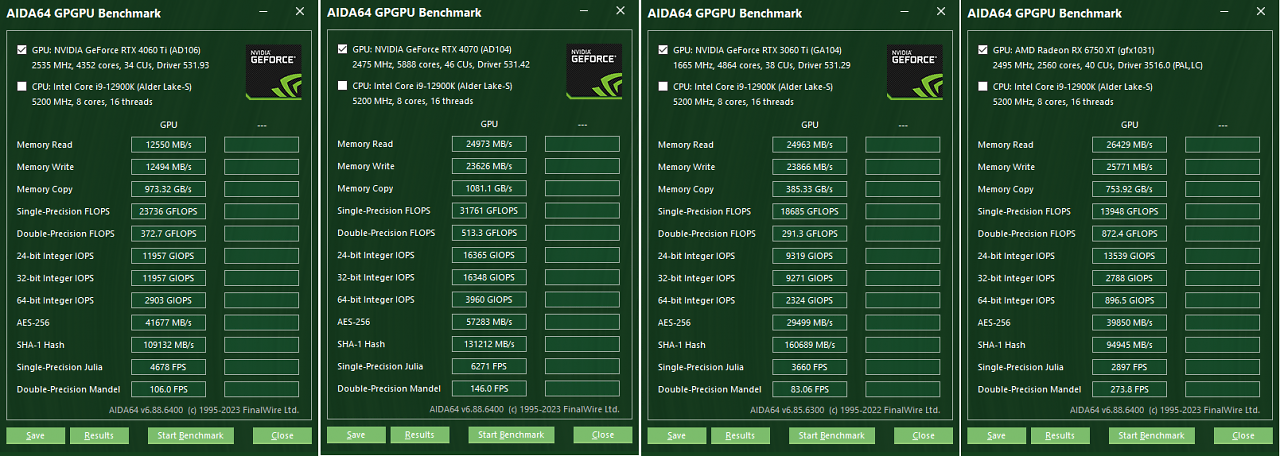This screenshot has width=1280, height=456.
Task: Minimize the RX 6750 XT benchmark window
Action: pyautogui.click(x=1223, y=12)
